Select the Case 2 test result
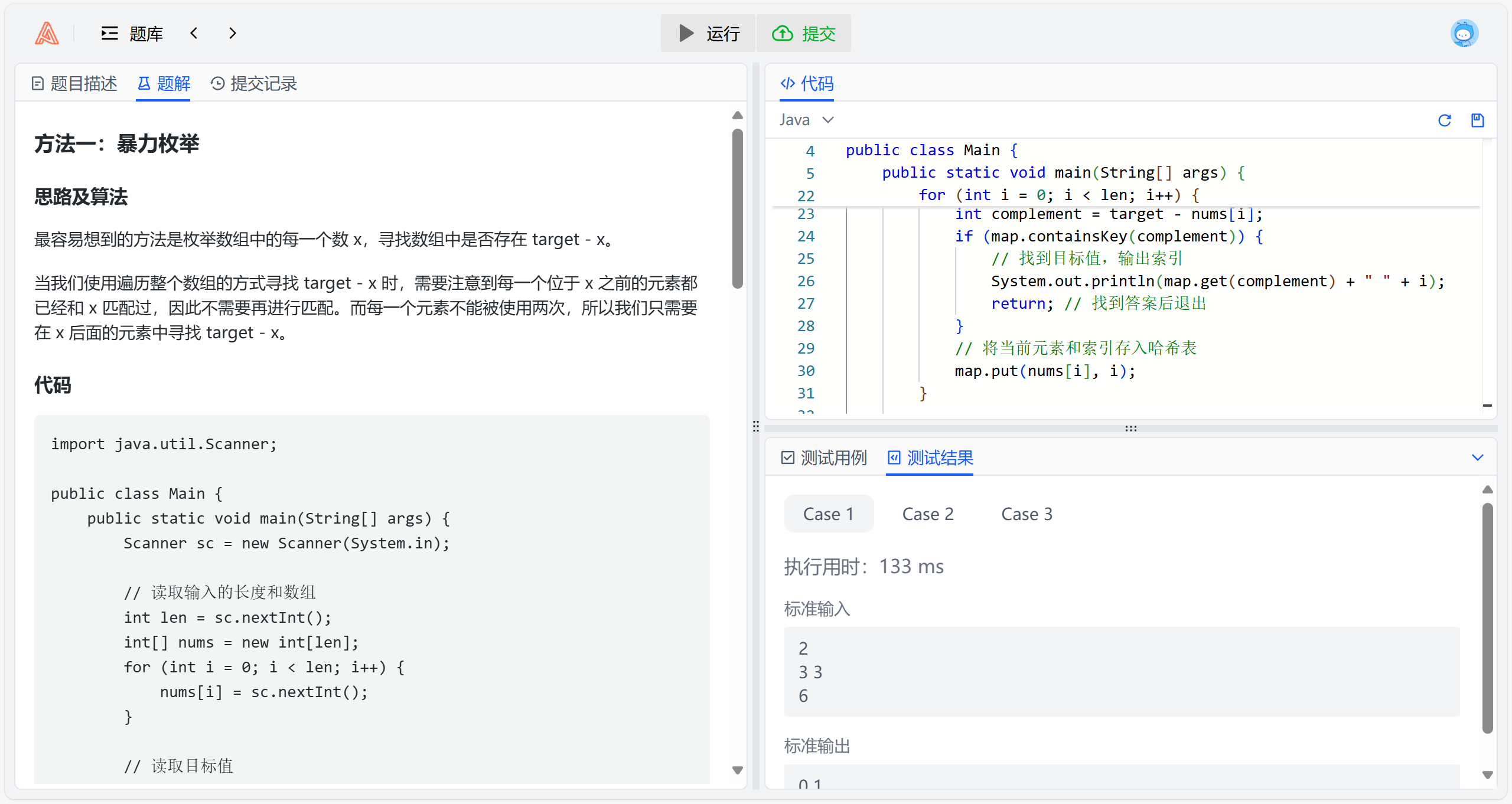1512x804 pixels. (x=927, y=514)
